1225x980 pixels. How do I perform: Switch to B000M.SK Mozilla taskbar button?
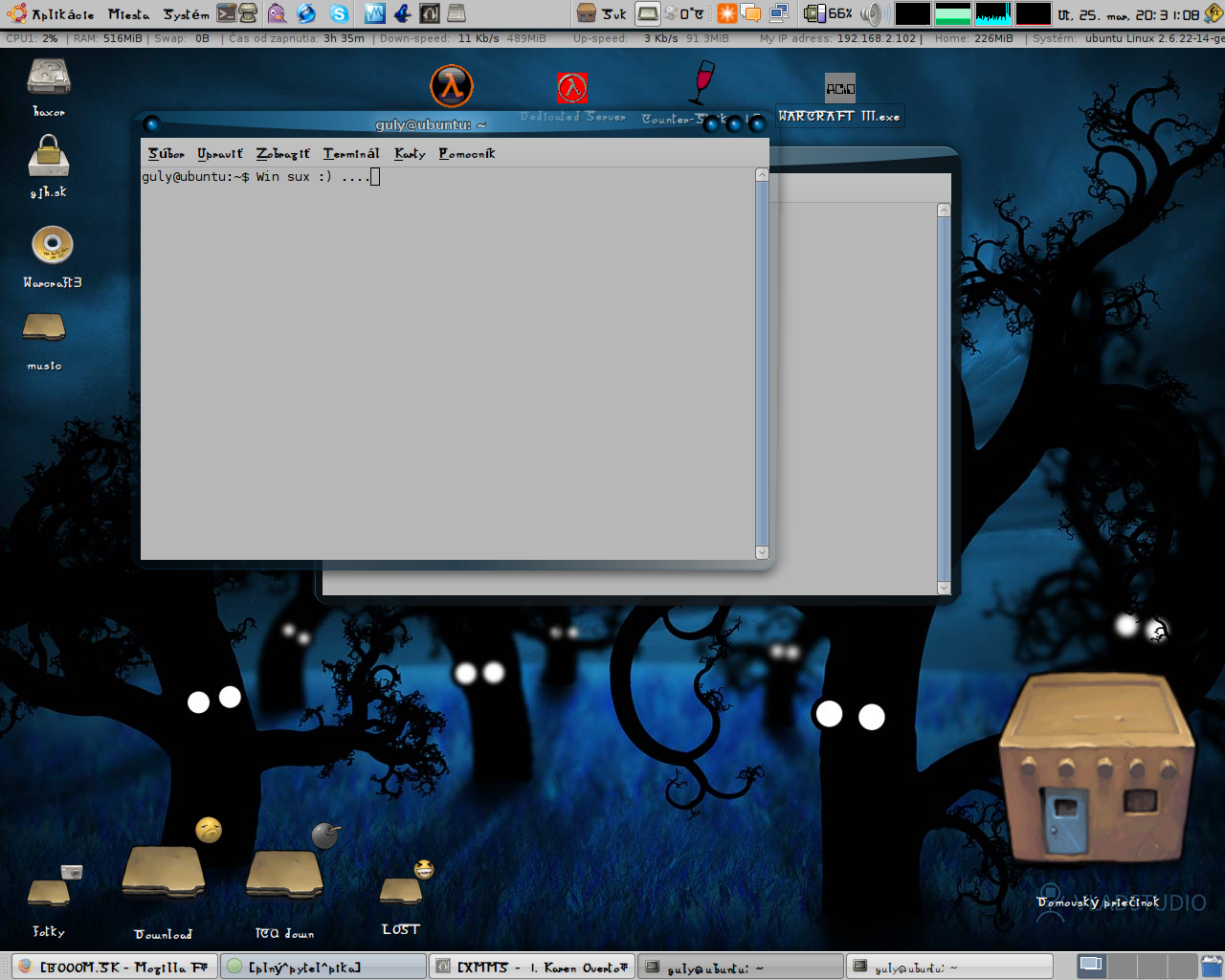tap(113, 967)
